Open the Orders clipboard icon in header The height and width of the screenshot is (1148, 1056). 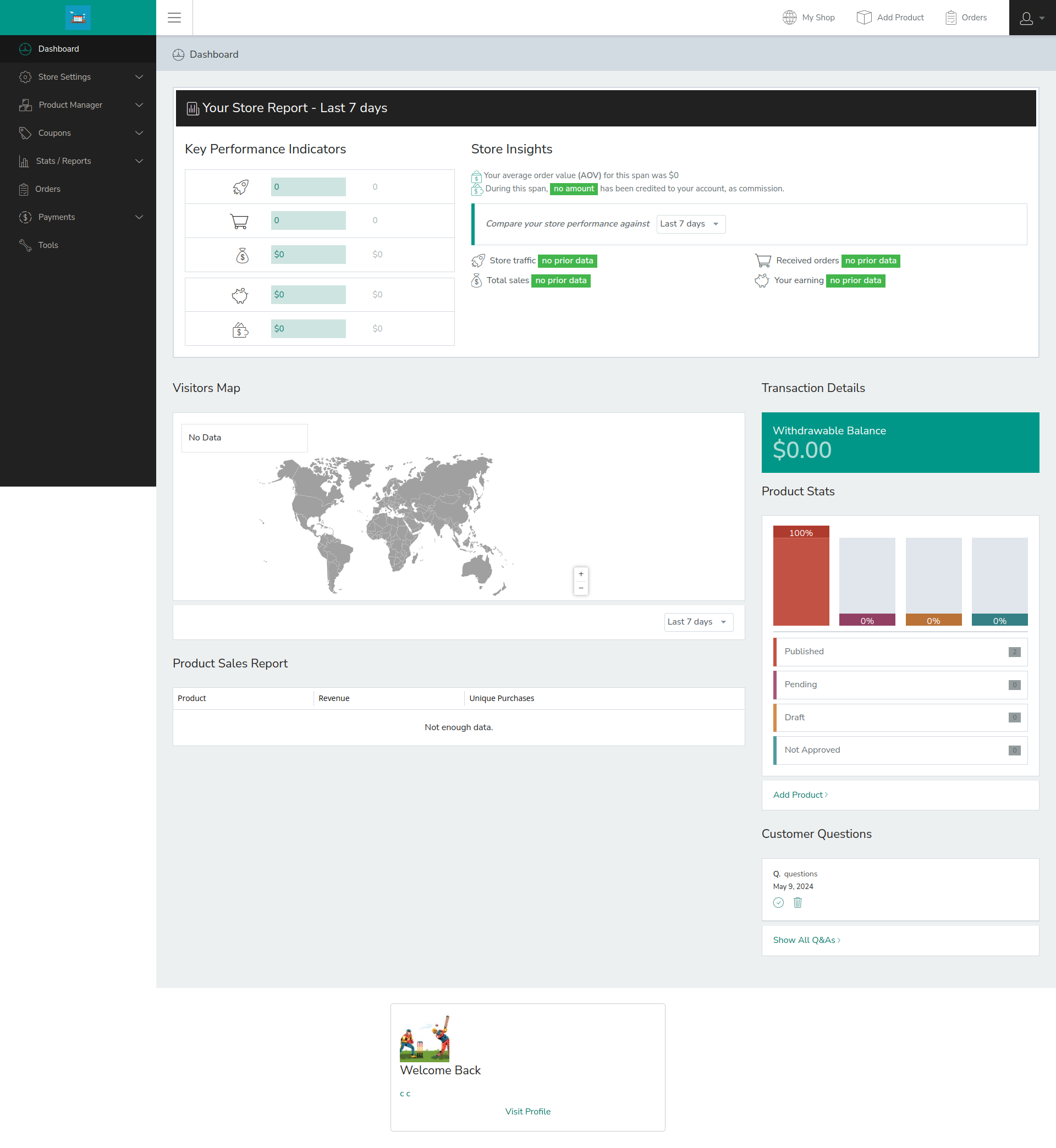[x=950, y=18]
